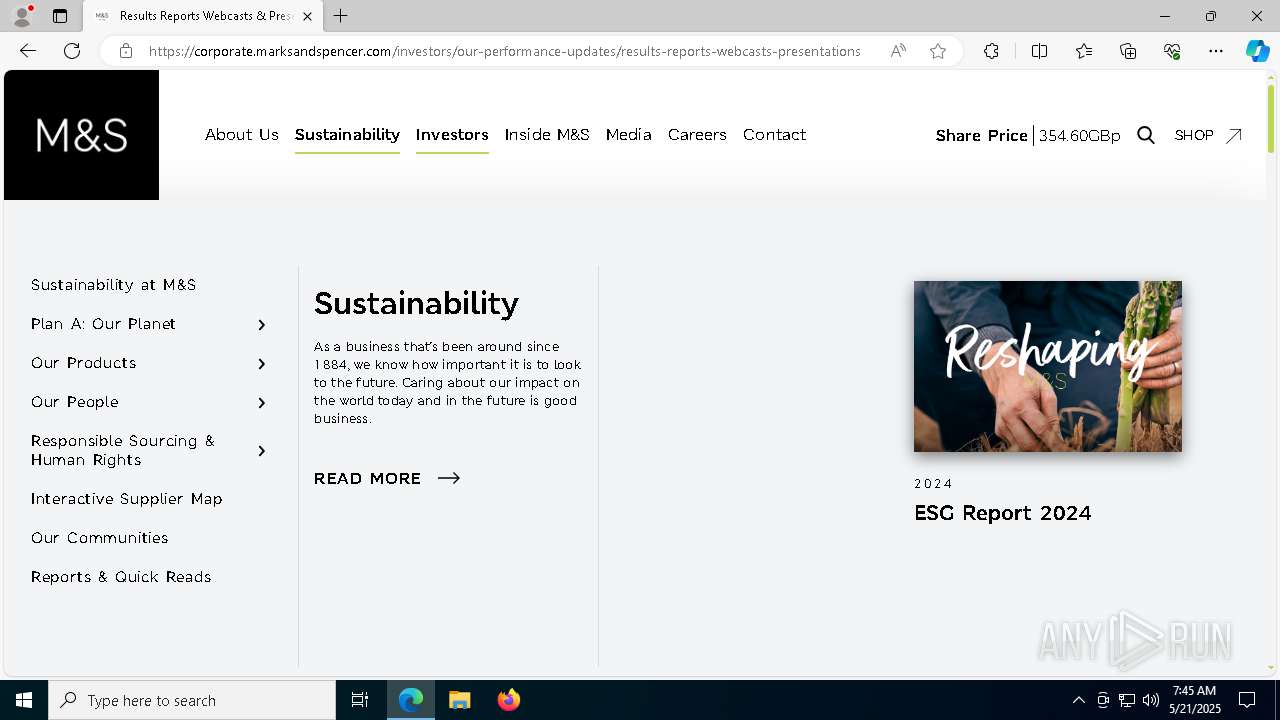Viewport: 1280px width, 720px height.
Task: Go back with browser back arrow
Action: pyautogui.click(x=28, y=51)
